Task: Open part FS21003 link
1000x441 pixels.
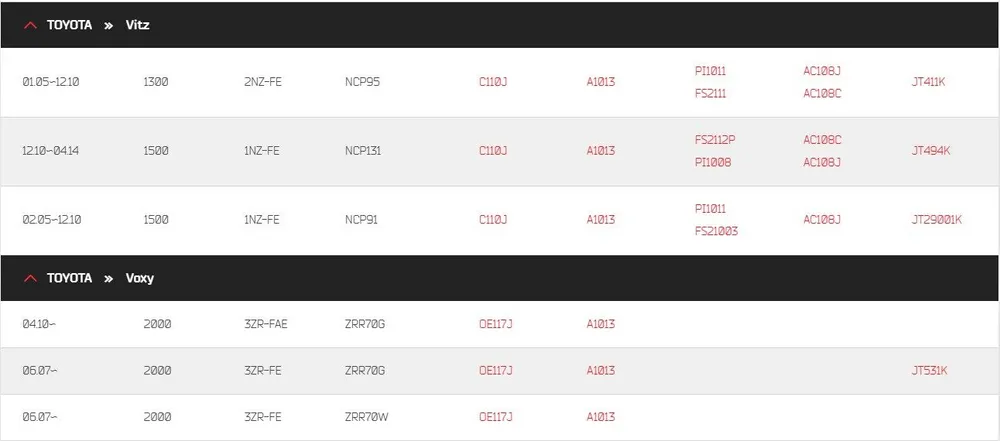Action: coord(716,231)
